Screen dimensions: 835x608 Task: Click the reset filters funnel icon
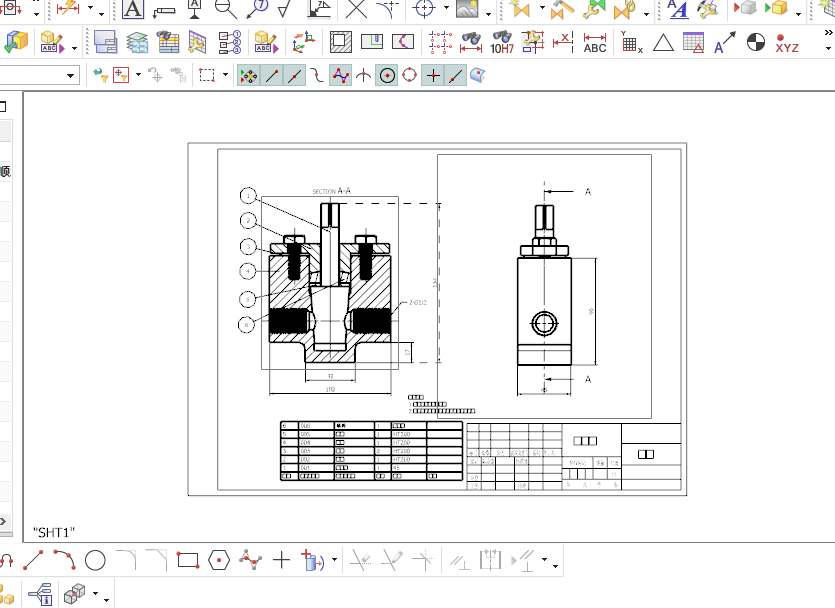pyautogui.click(x=101, y=76)
